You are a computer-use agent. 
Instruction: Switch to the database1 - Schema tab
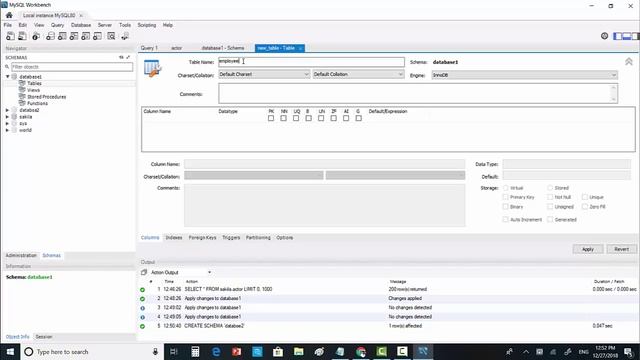[x=223, y=48]
